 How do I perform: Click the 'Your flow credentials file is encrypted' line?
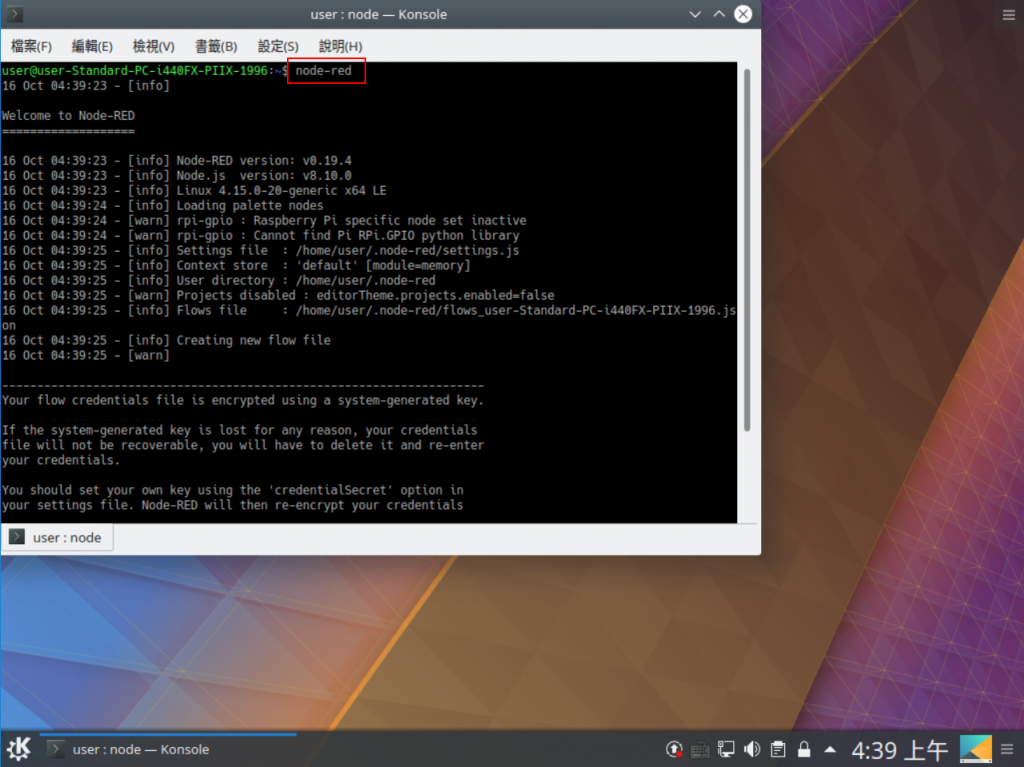(242, 400)
